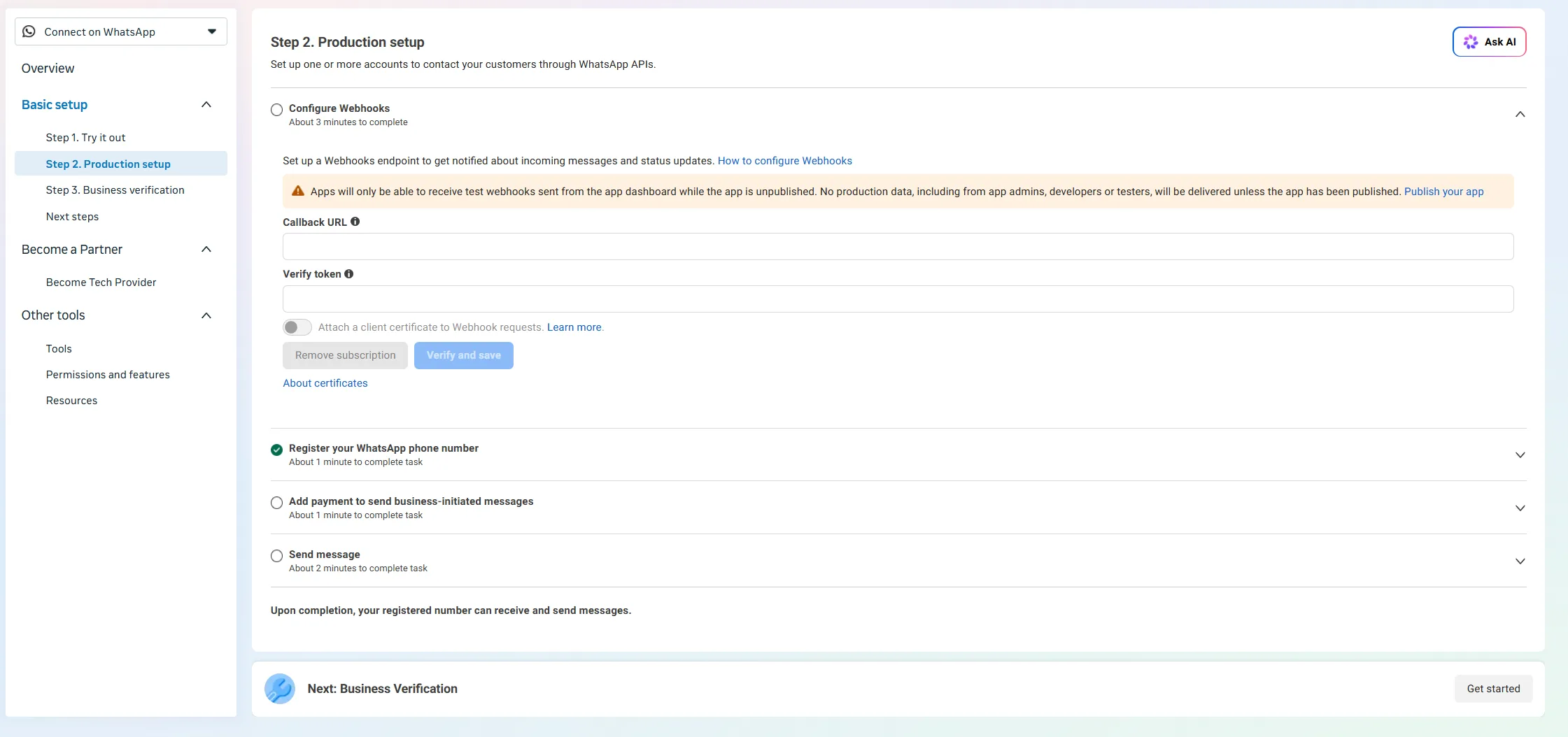The width and height of the screenshot is (1568, 737).
Task: Collapse the Other tools section
Action: [x=206, y=315]
